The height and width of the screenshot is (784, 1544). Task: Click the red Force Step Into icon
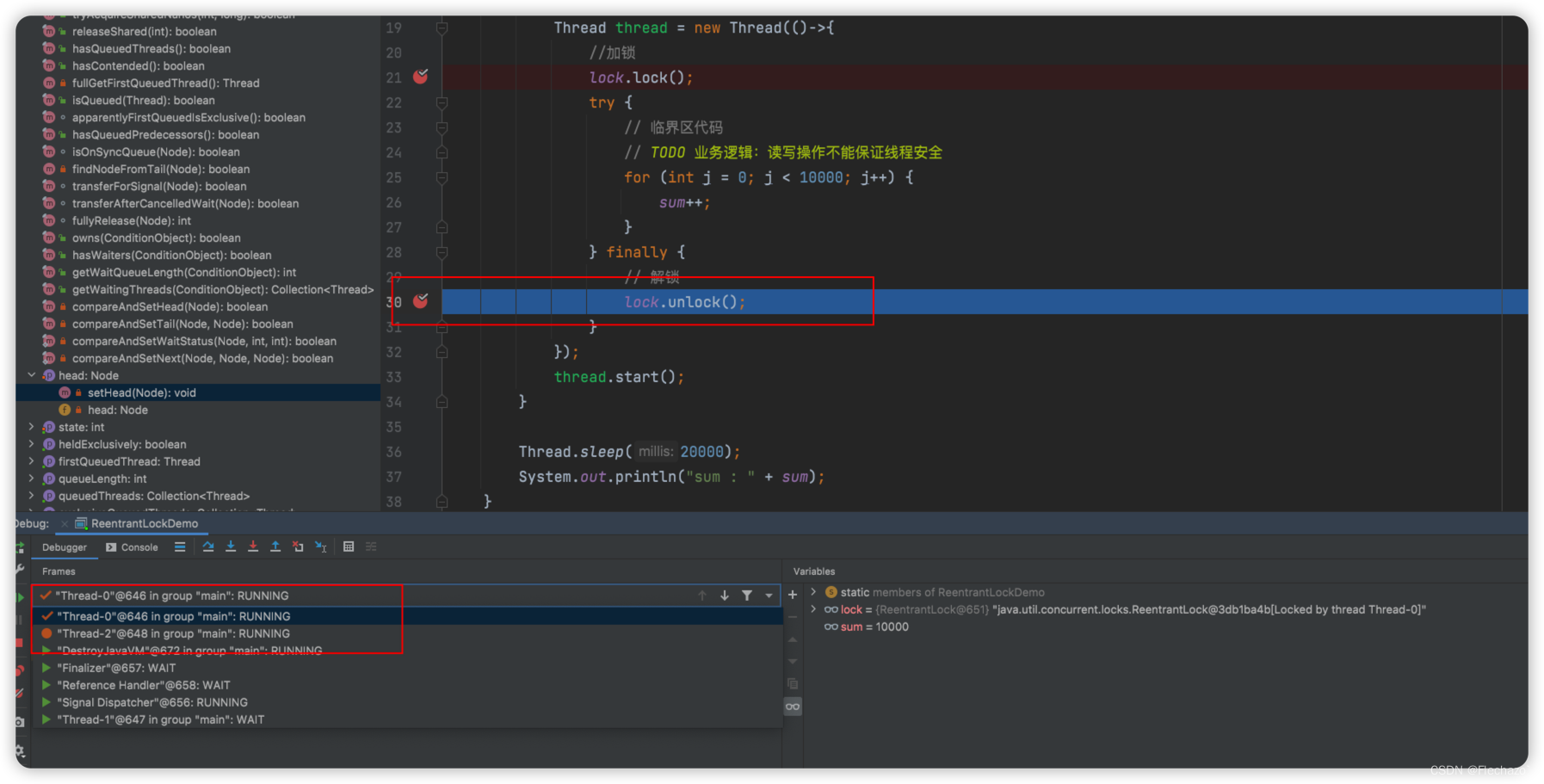tap(253, 546)
